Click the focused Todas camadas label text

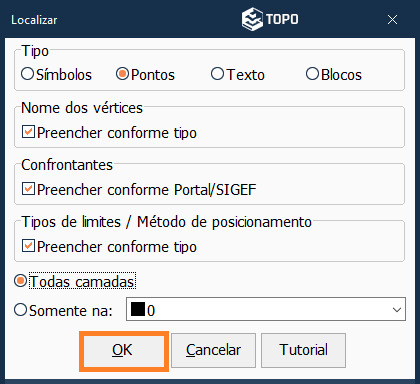coord(82,282)
